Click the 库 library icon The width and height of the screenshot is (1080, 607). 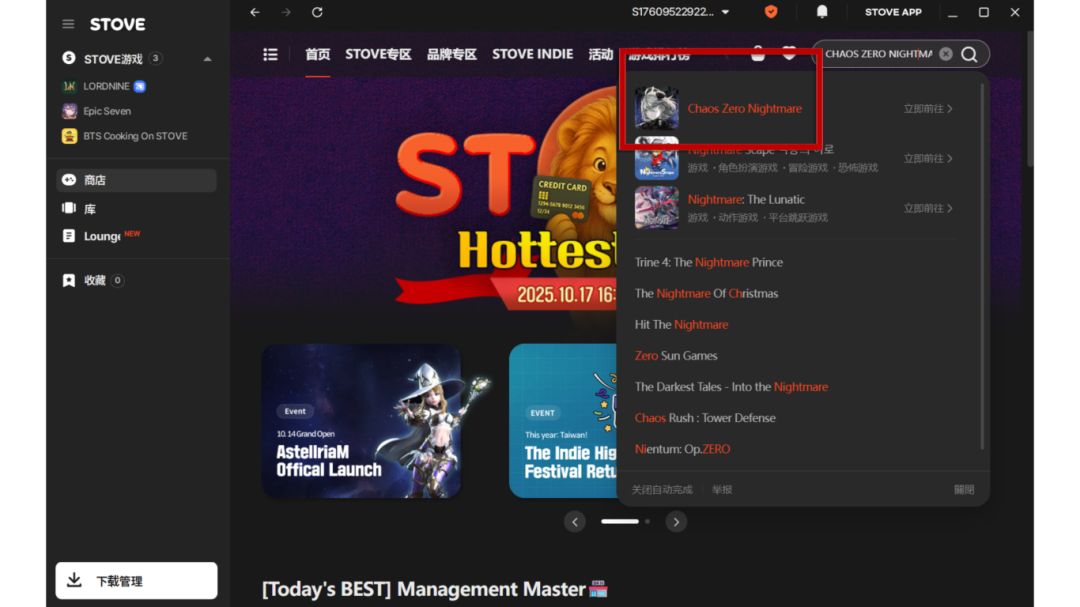point(69,208)
